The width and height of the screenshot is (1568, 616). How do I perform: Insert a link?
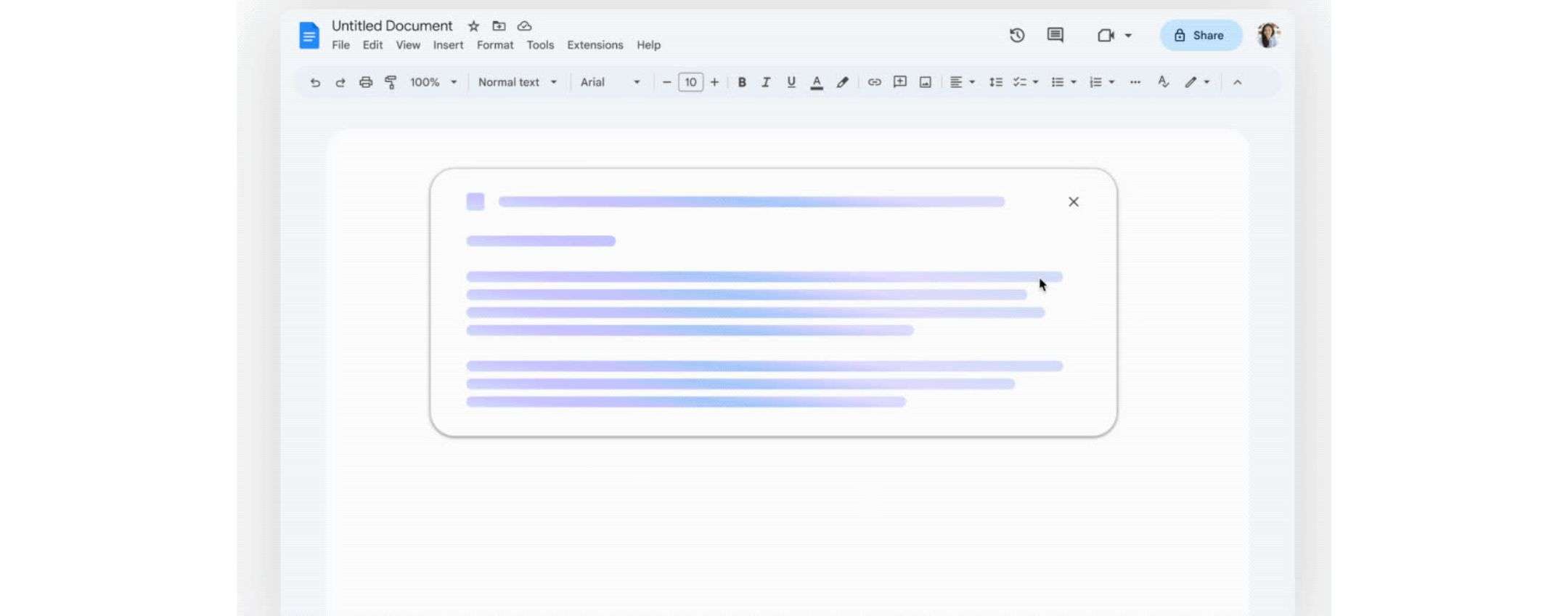tap(875, 82)
